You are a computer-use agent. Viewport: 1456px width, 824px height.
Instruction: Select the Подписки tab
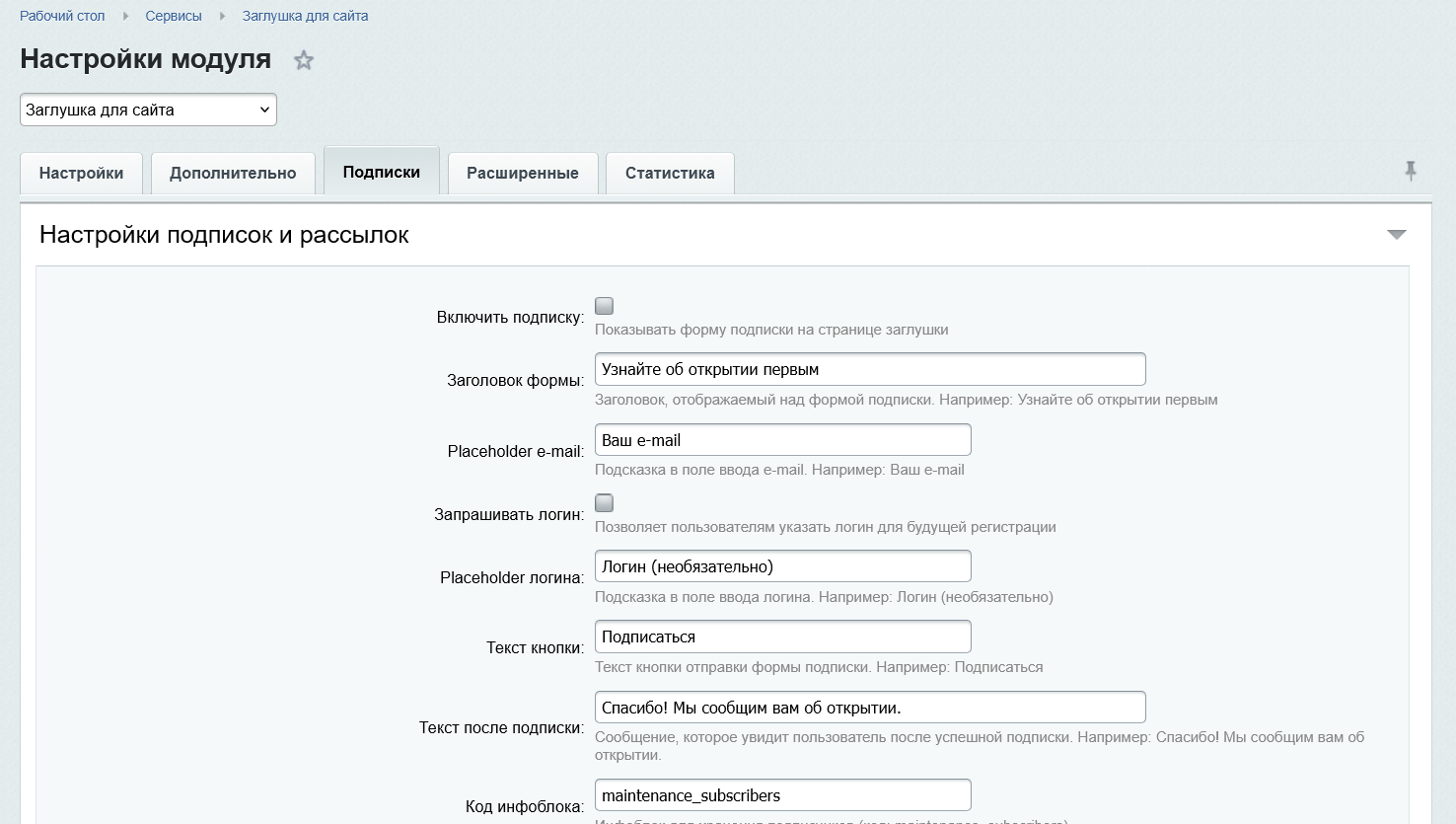(382, 172)
